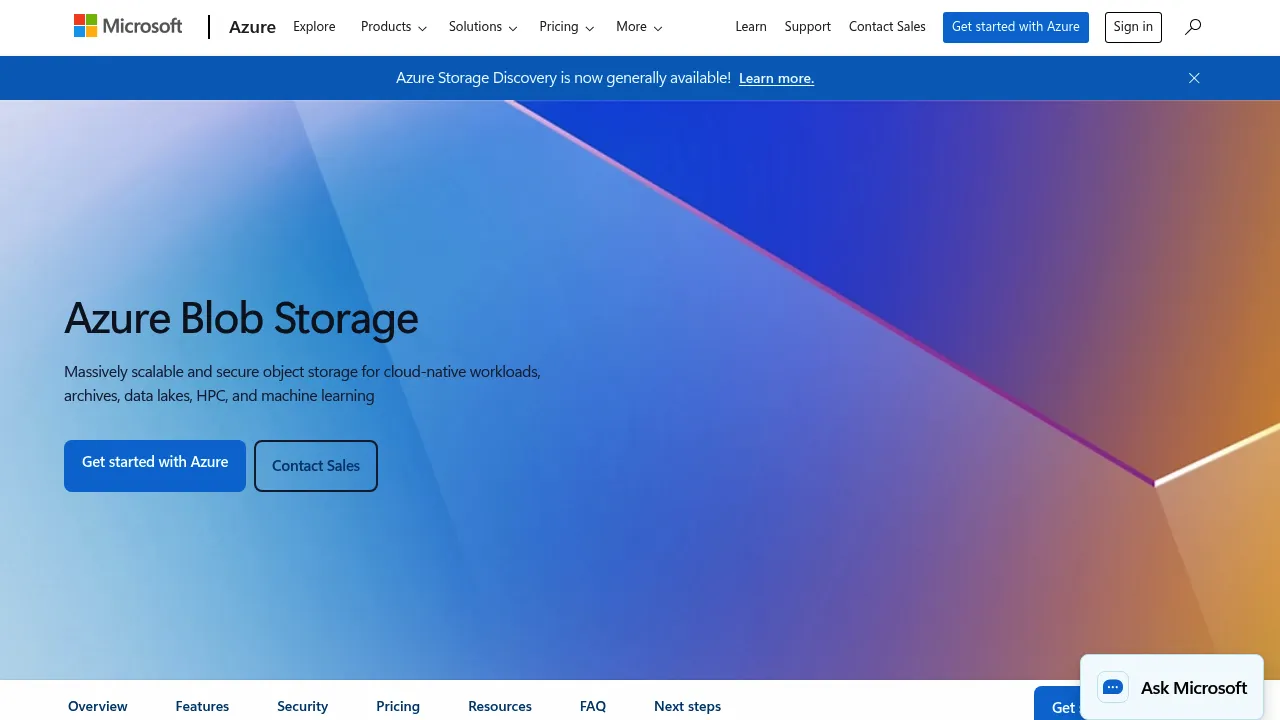The width and height of the screenshot is (1280, 720).
Task: Jump to the Next steps section tab
Action: point(687,706)
